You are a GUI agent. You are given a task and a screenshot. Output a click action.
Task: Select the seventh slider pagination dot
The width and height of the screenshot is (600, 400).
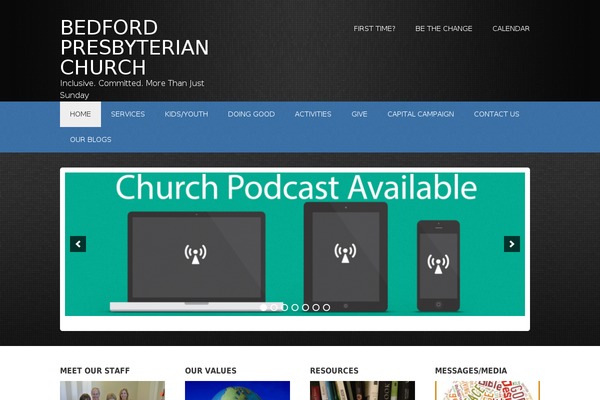pyautogui.click(x=326, y=307)
